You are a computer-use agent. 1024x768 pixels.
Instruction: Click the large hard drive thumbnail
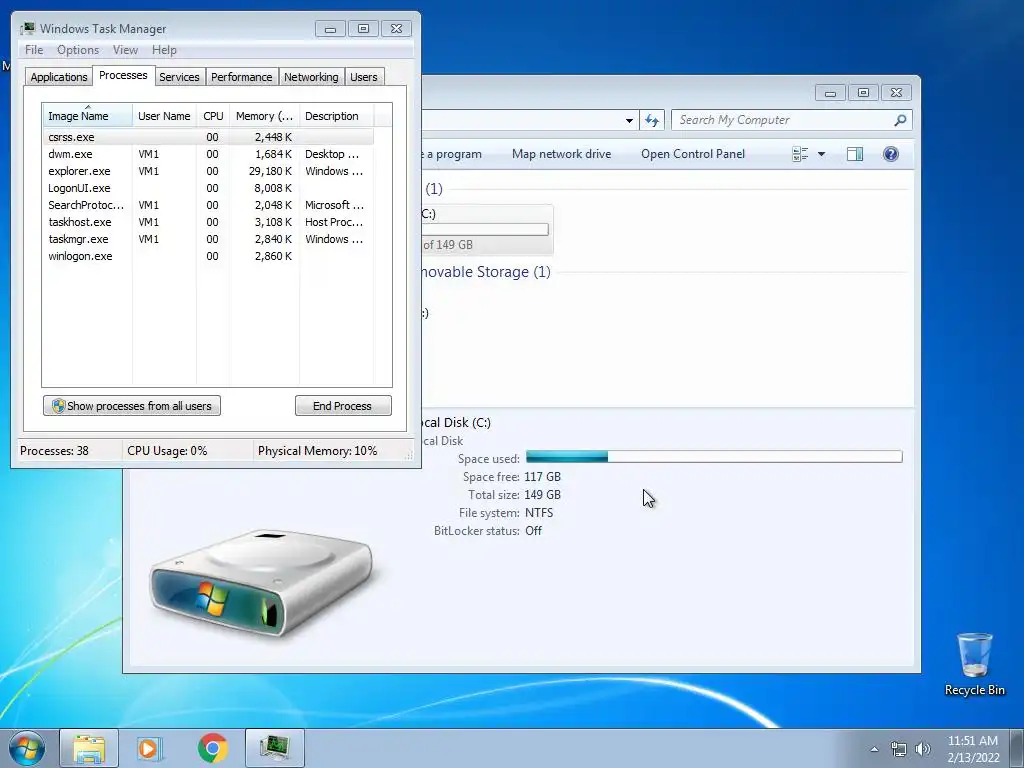click(x=261, y=583)
